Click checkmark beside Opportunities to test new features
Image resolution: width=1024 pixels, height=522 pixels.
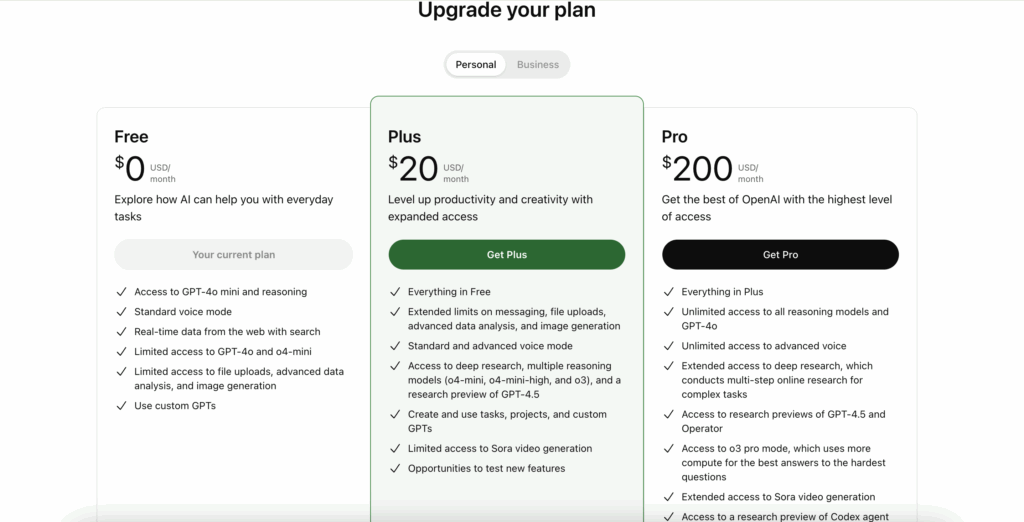(394, 469)
